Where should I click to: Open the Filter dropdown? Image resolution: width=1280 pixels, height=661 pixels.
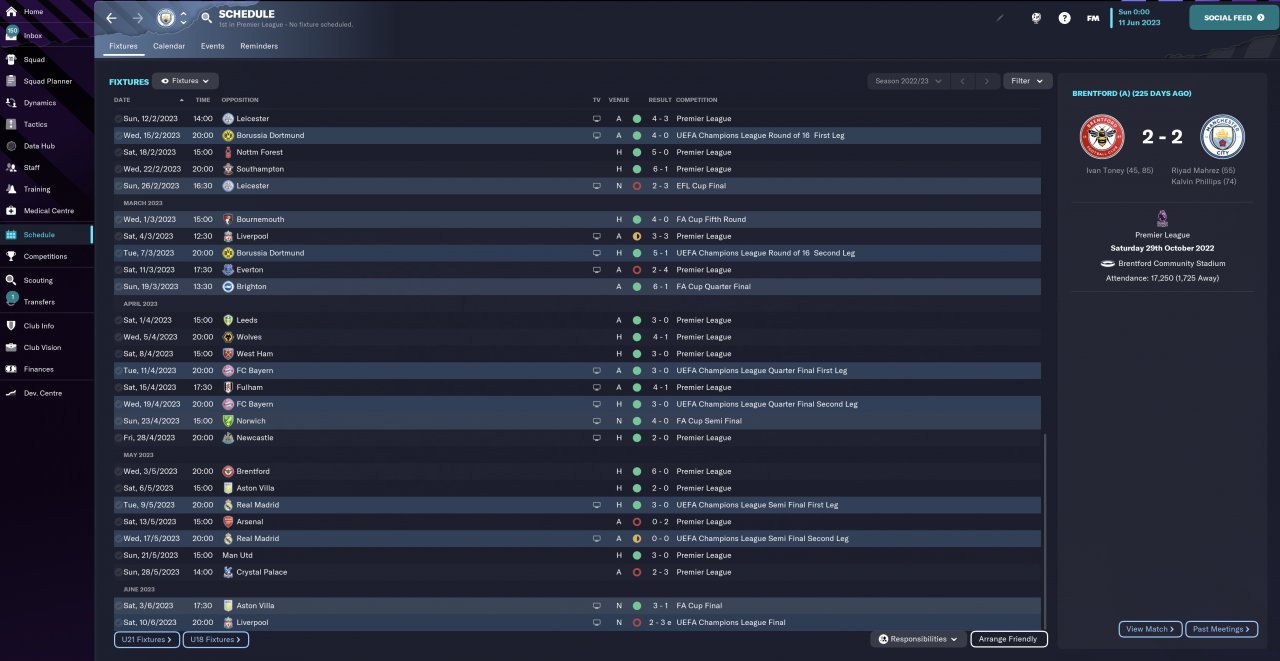coord(1027,81)
